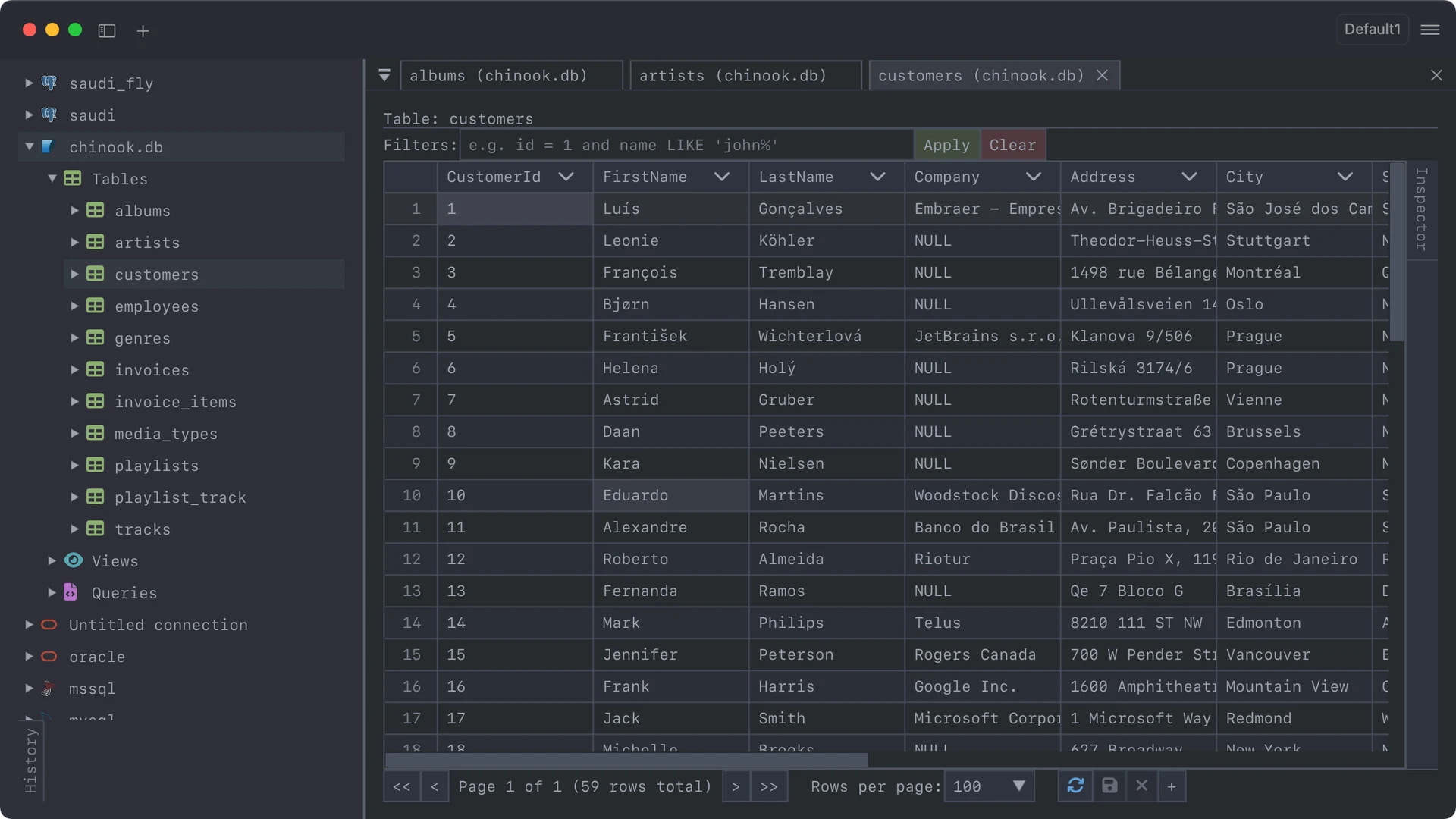This screenshot has width=1456, height=819.
Task: Select the Eduardo cell
Action: tap(671, 495)
